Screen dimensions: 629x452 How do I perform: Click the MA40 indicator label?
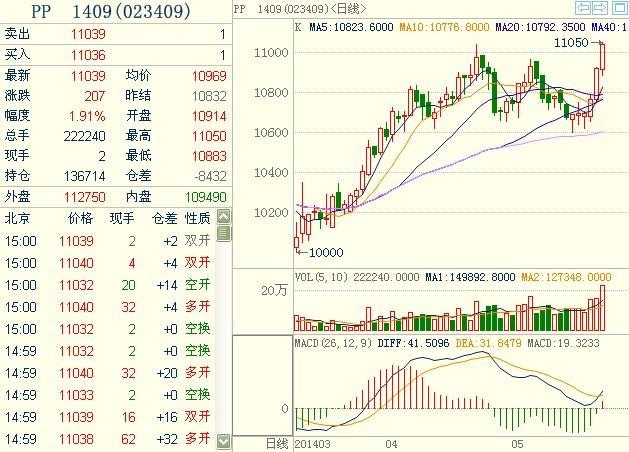[x=609, y=27]
